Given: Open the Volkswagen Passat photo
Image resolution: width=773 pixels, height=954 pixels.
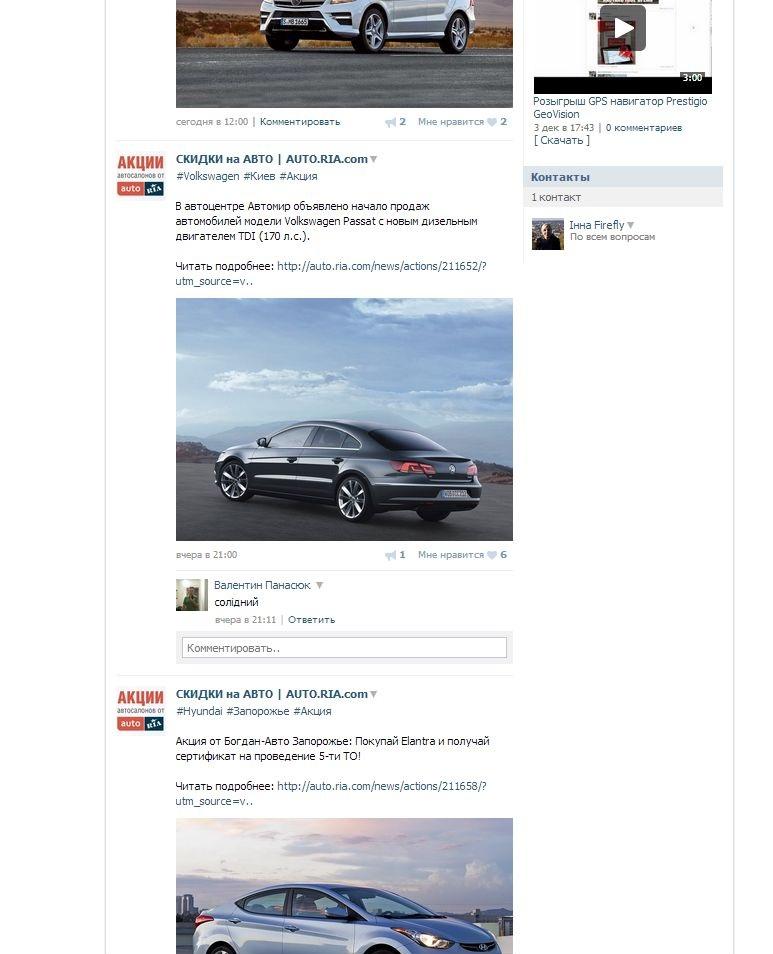Looking at the screenshot, I should [344, 419].
